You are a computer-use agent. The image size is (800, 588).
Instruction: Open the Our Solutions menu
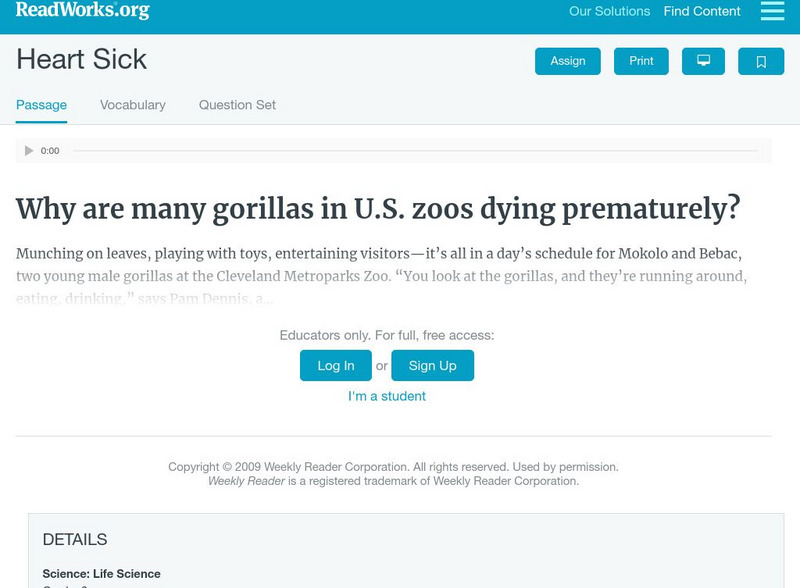[609, 12]
